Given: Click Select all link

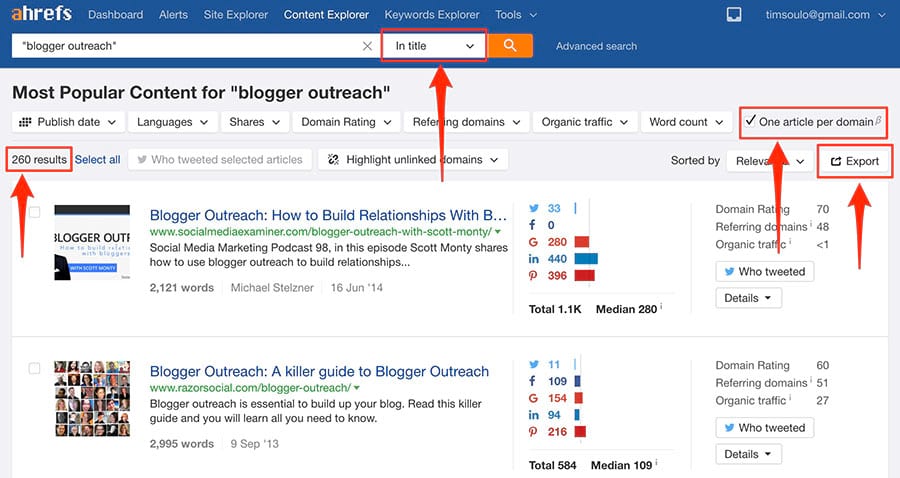Looking at the screenshot, I should (98, 160).
